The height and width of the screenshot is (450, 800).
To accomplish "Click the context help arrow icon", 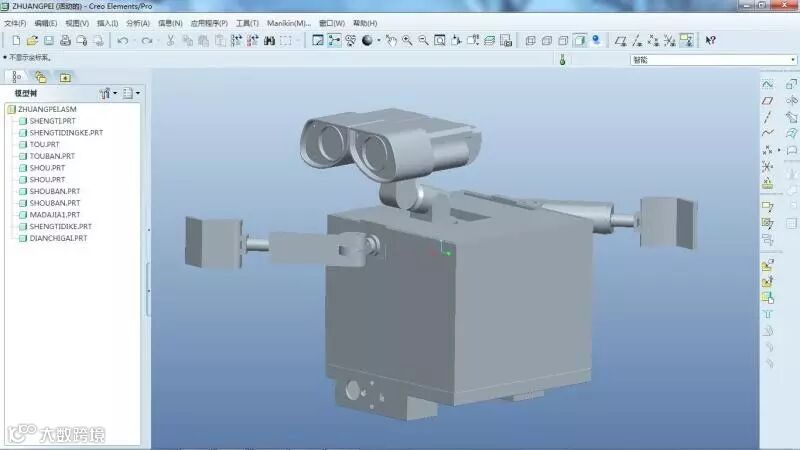I will pos(710,40).
